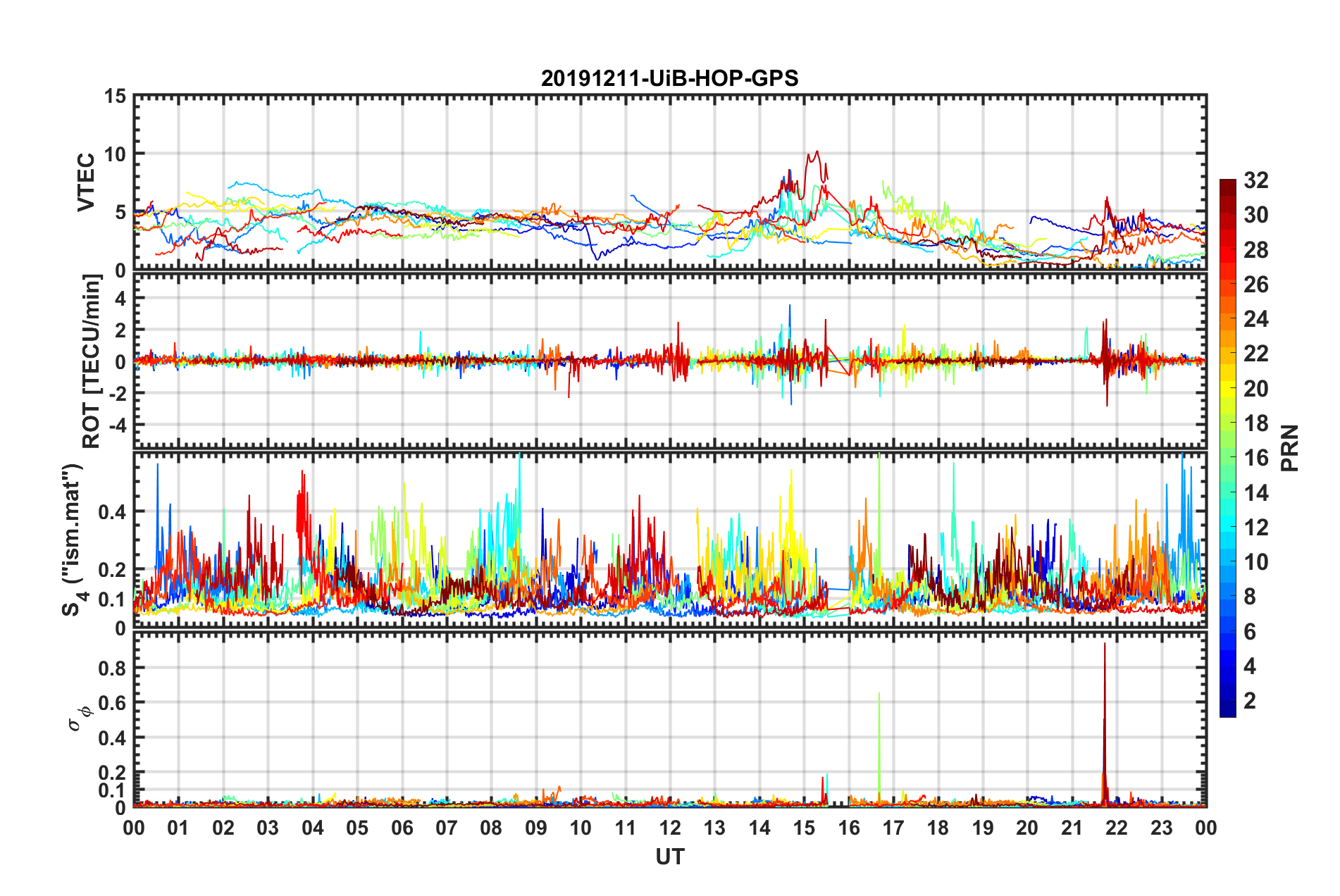Click x-axis tick label 23
Screen dimensions: 1340x896
pos(1161,828)
